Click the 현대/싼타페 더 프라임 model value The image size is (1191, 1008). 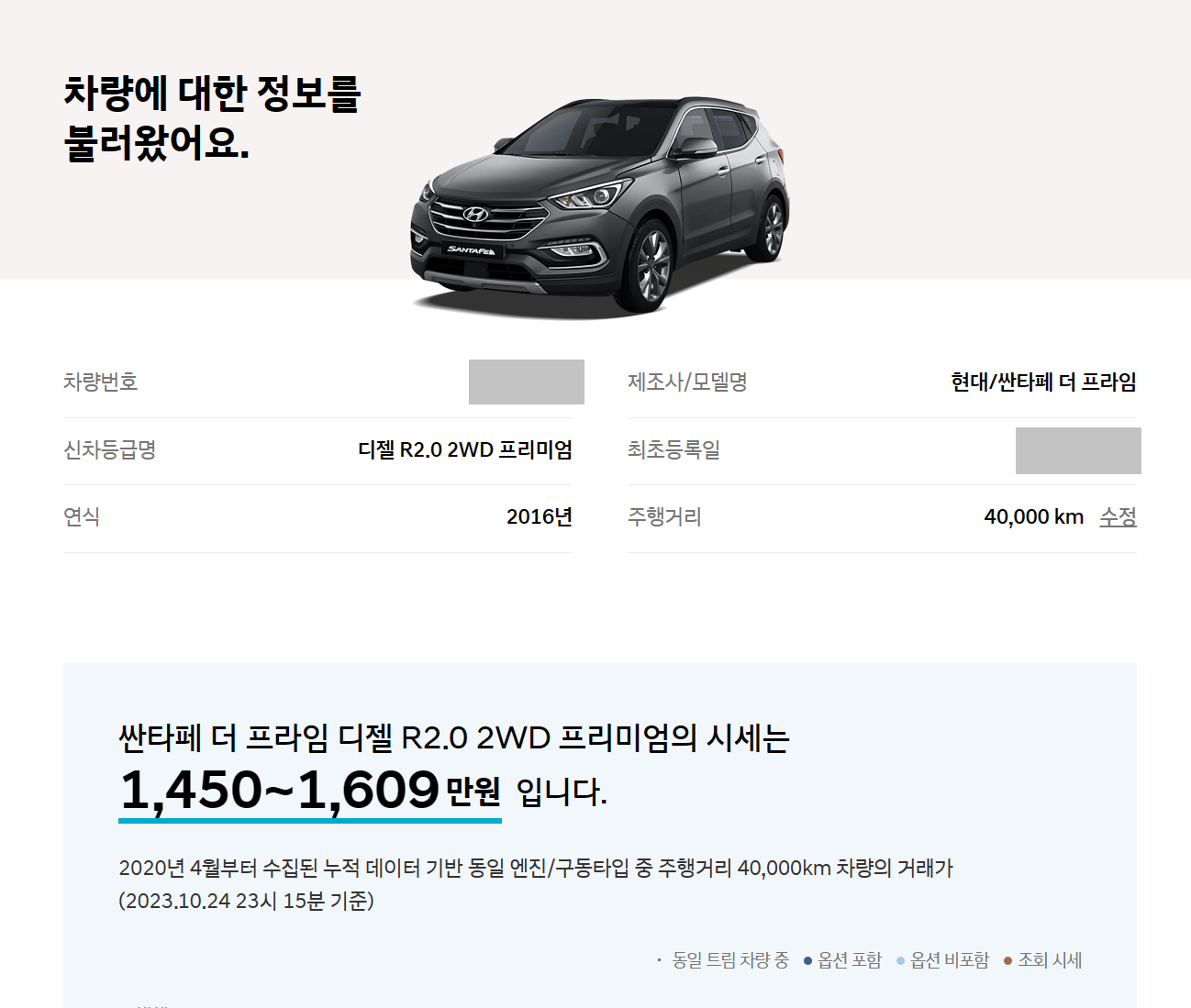tap(1043, 382)
